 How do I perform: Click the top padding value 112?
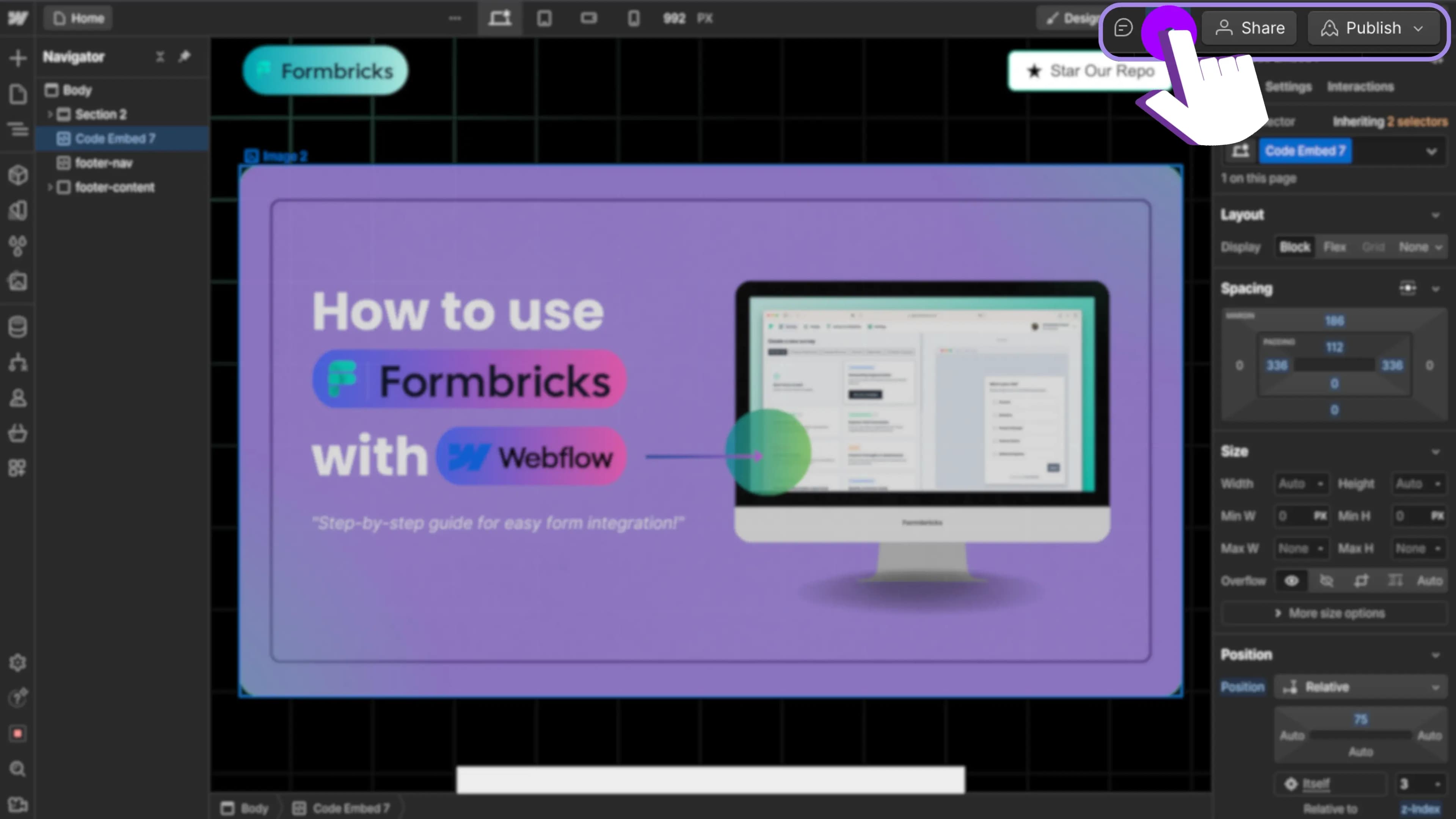coord(1335,347)
